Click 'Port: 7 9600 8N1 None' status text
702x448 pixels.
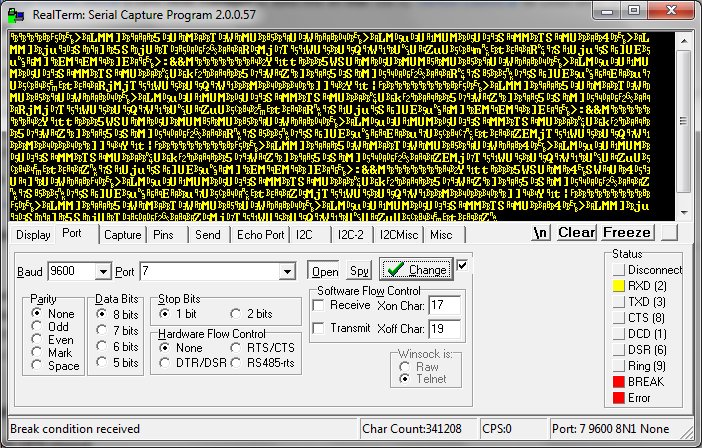(x=611, y=429)
